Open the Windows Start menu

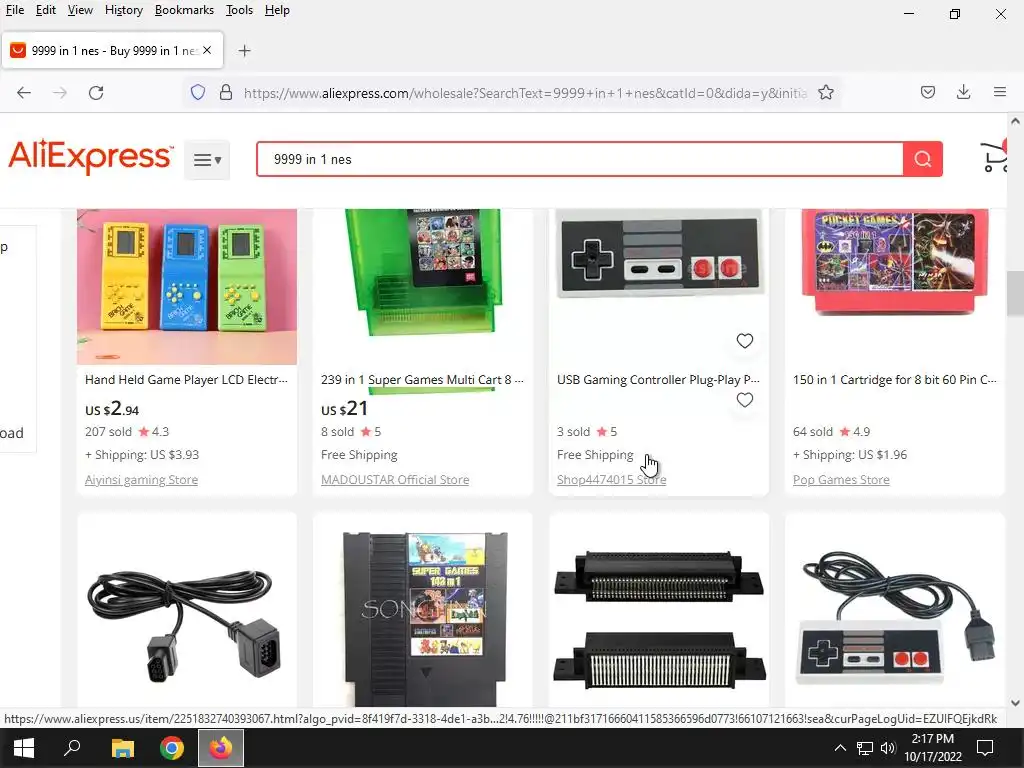coord(24,748)
